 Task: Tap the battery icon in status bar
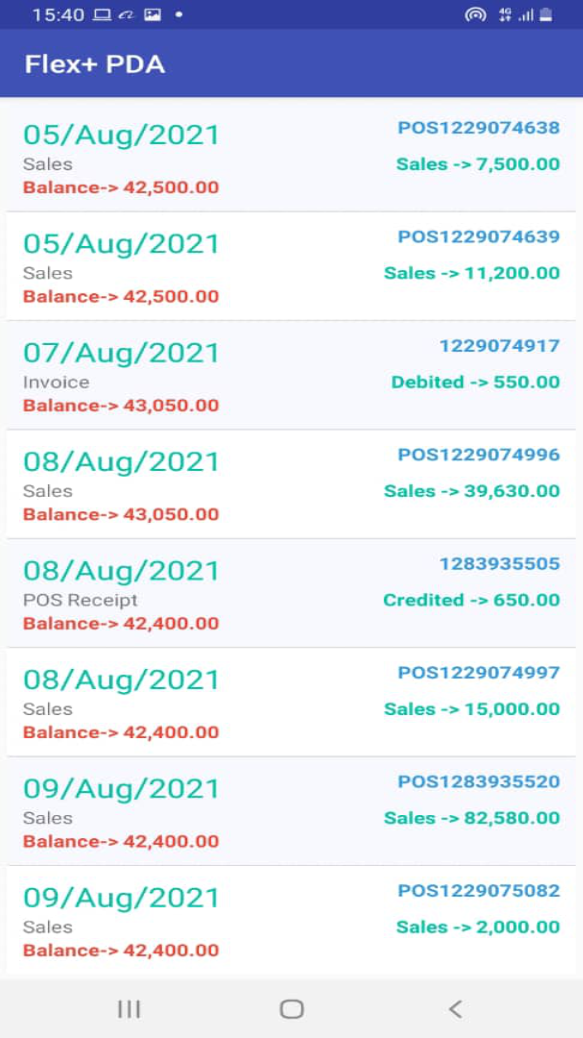click(546, 15)
